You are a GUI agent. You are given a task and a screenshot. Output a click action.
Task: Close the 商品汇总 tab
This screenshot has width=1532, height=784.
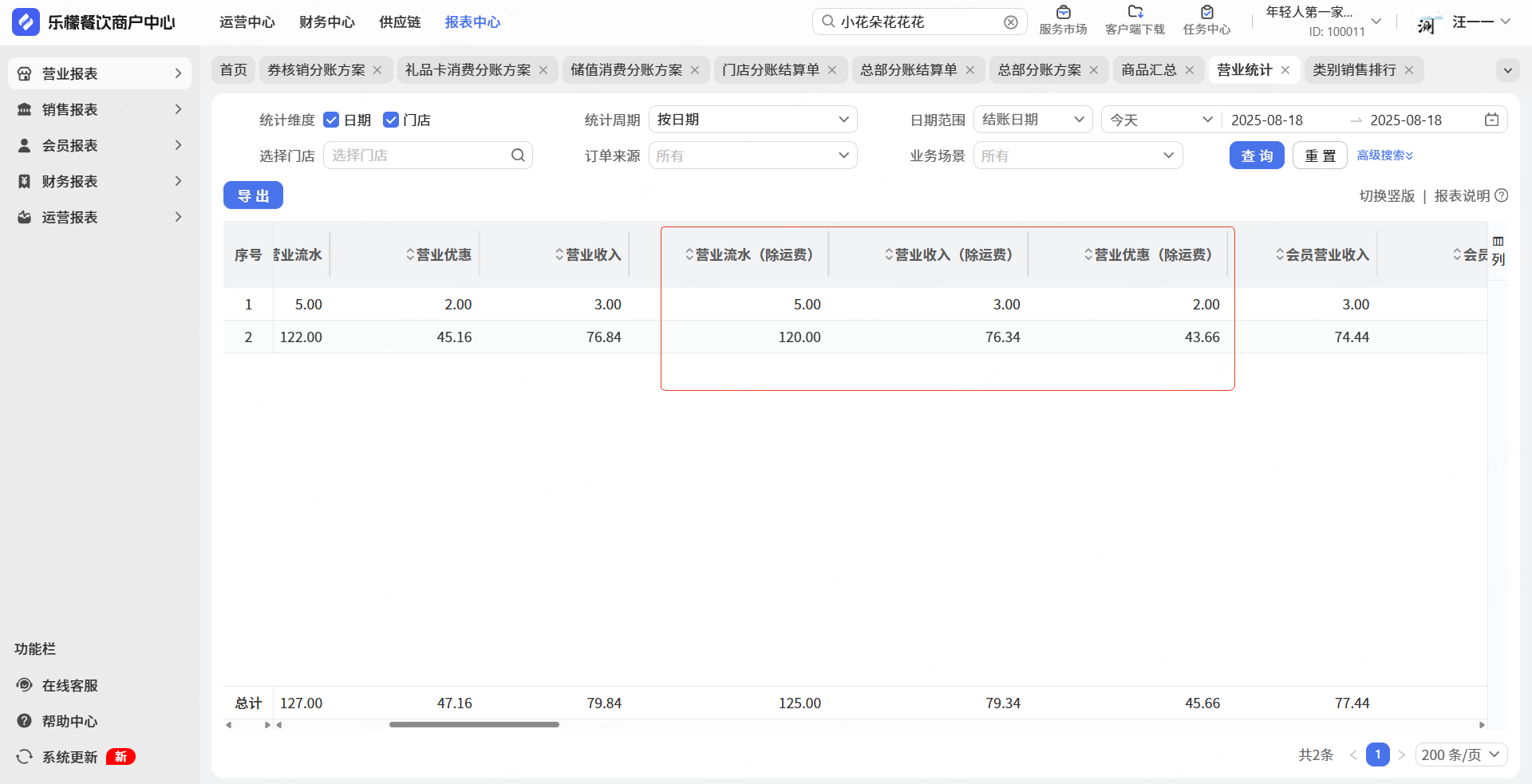pyautogui.click(x=1190, y=70)
